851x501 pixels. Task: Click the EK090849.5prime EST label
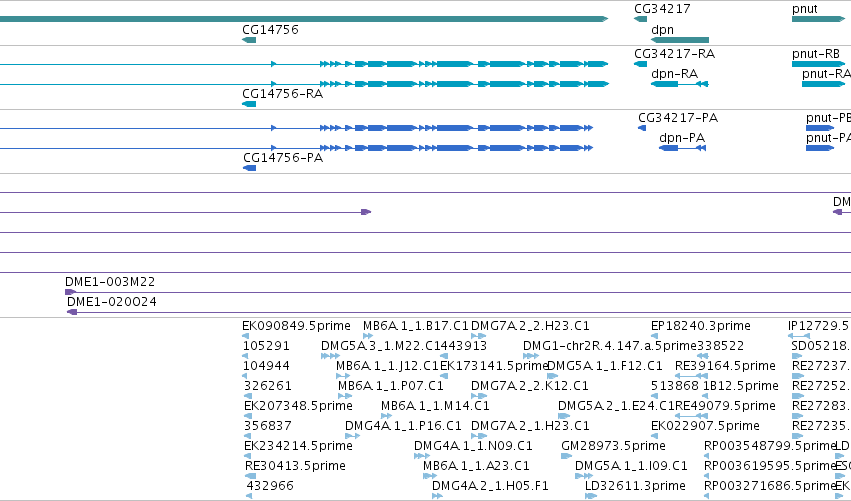(296, 326)
